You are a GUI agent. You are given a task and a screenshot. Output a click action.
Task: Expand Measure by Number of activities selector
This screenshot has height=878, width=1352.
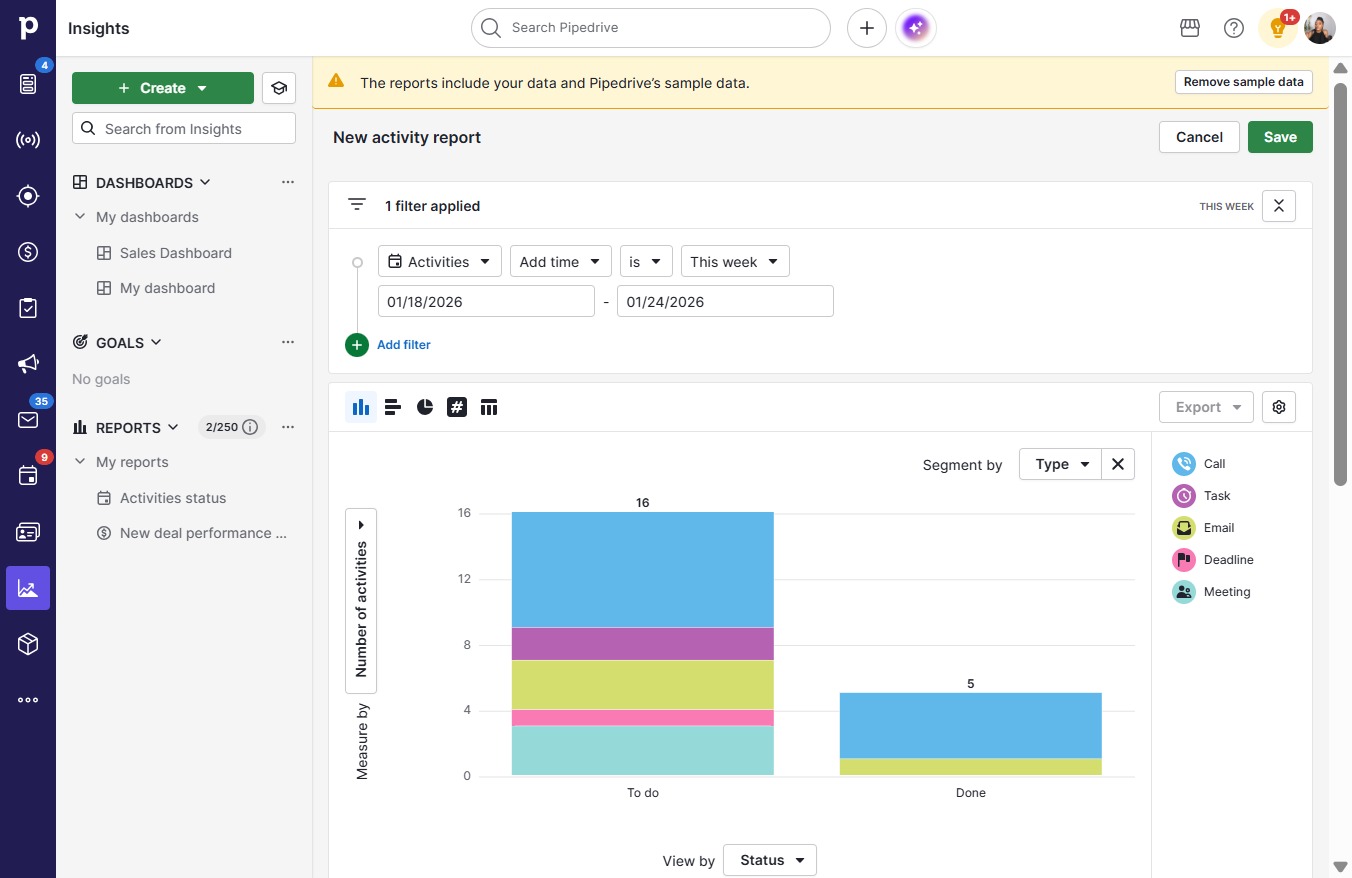[361, 601]
